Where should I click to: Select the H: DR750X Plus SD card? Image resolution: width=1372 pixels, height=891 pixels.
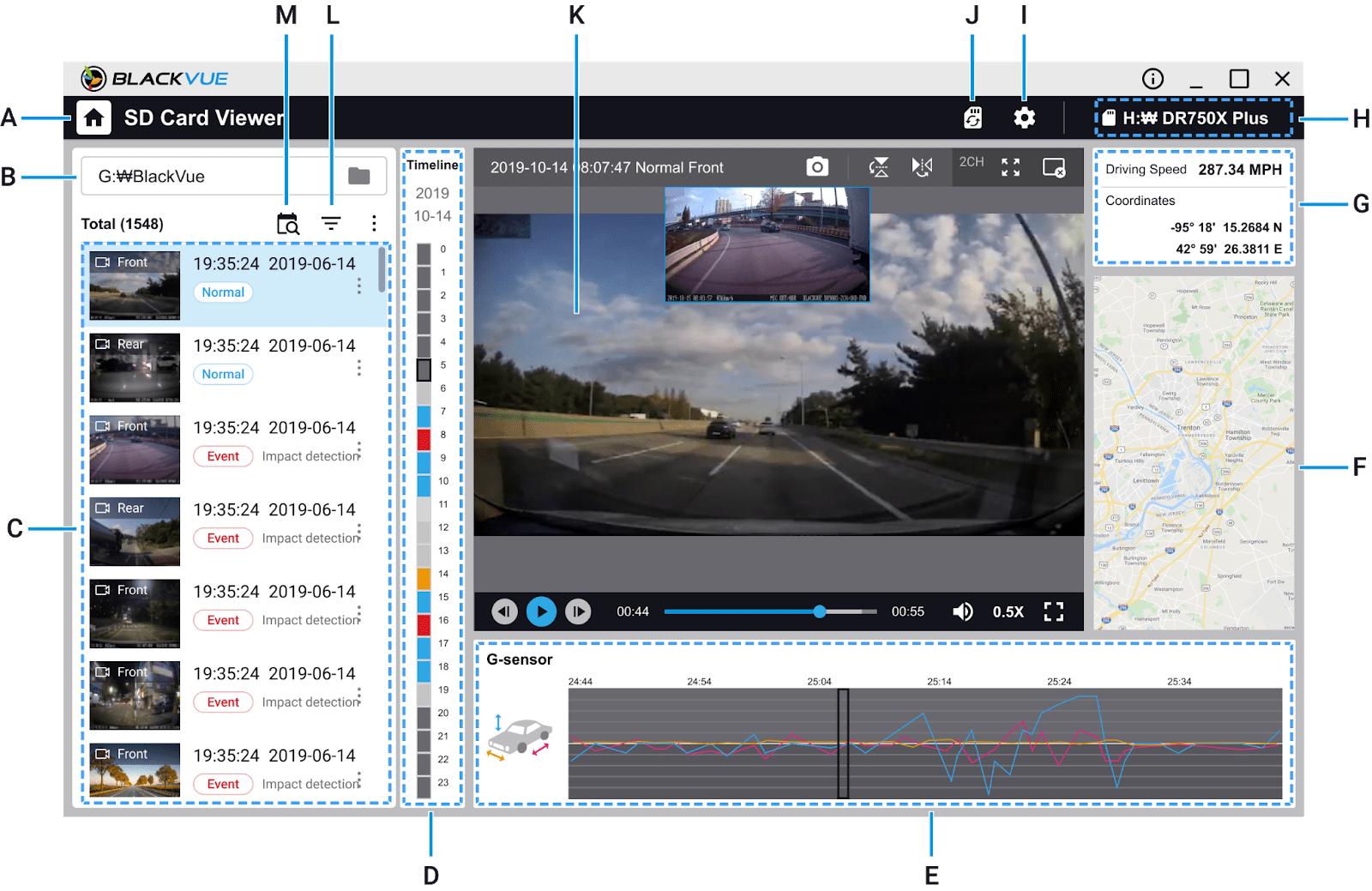tap(1194, 118)
